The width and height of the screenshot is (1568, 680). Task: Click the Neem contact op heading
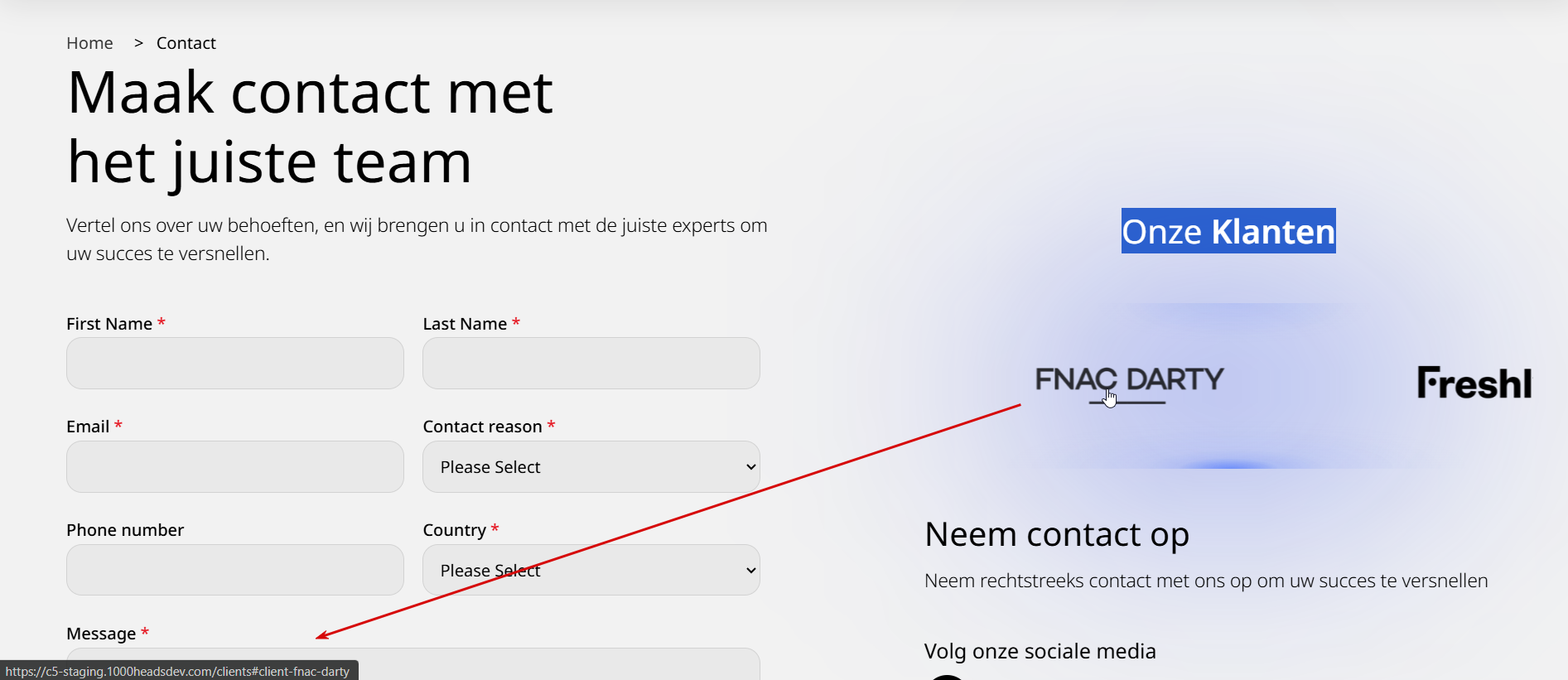point(1056,535)
